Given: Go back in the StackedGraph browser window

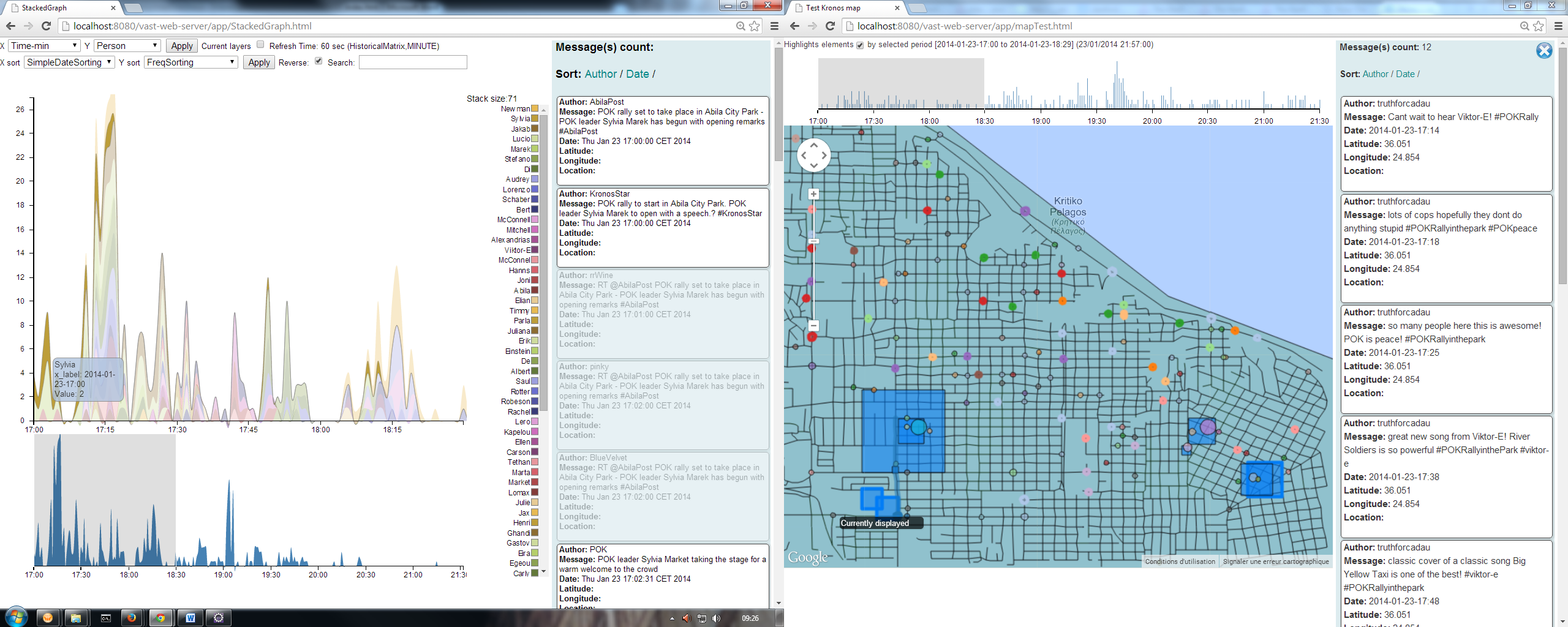Looking at the screenshot, I should [x=10, y=26].
